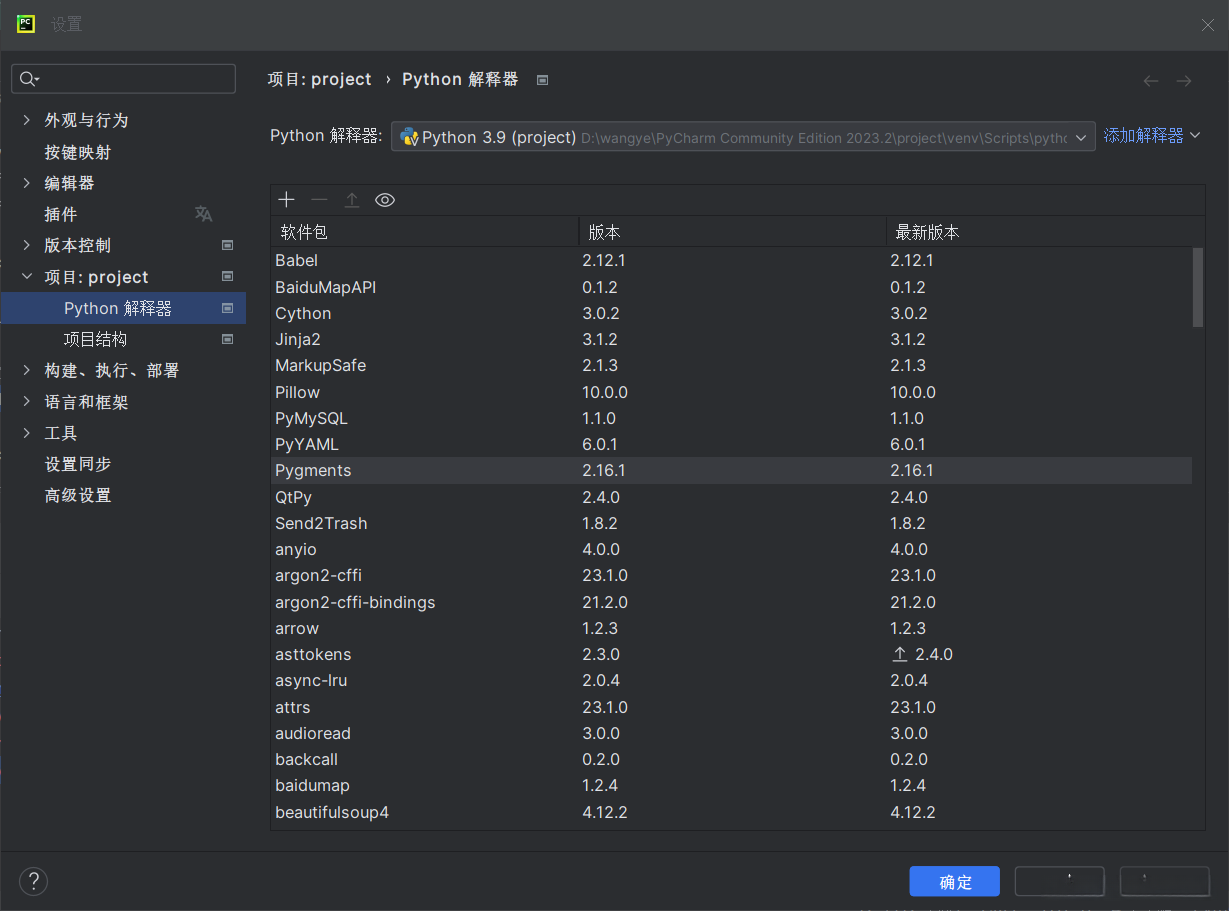Viewport: 1229px width, 911px height.
Task: Sort by 软件包 column header
Action: (x=424, y=232)
